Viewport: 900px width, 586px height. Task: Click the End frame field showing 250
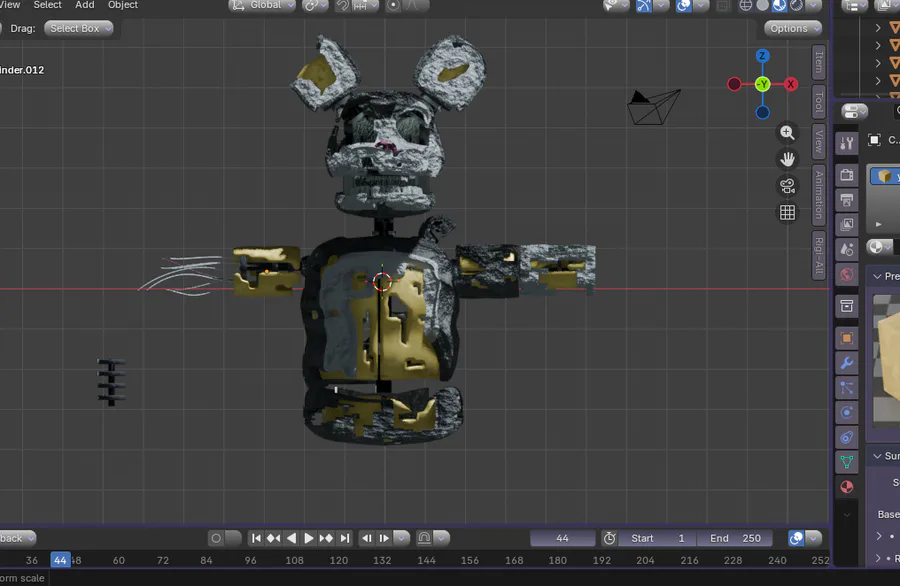click(735, 538)
